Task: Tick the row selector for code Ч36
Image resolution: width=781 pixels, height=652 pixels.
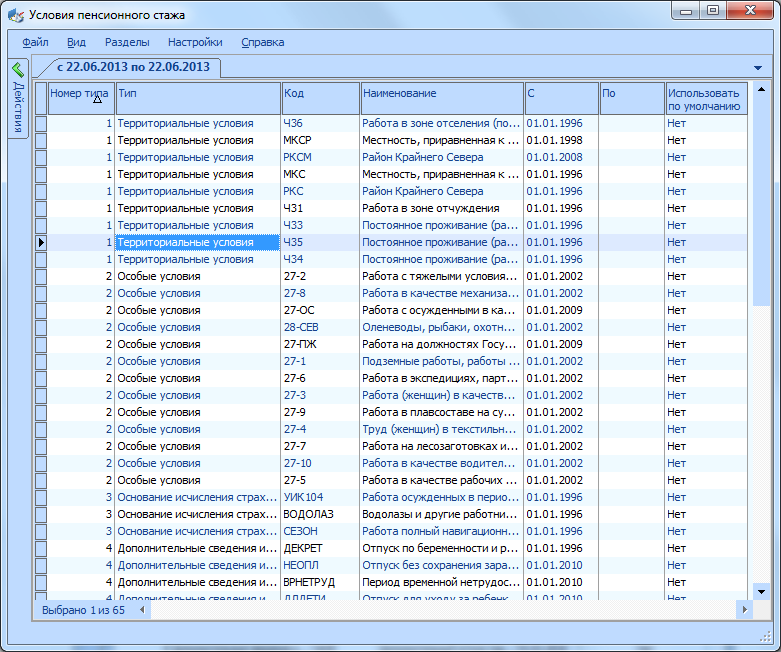Action: click(41, 124)
